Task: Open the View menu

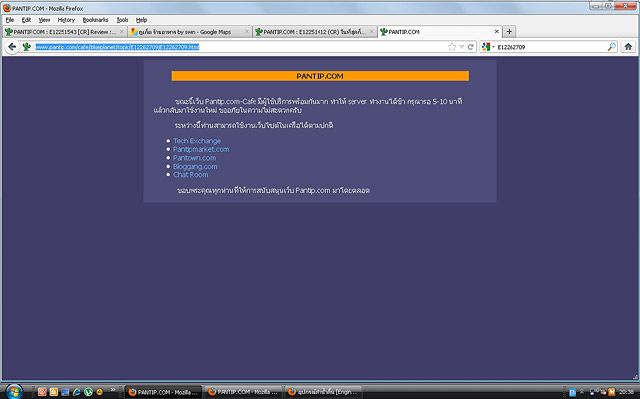Action: click(x=44, y=20)
